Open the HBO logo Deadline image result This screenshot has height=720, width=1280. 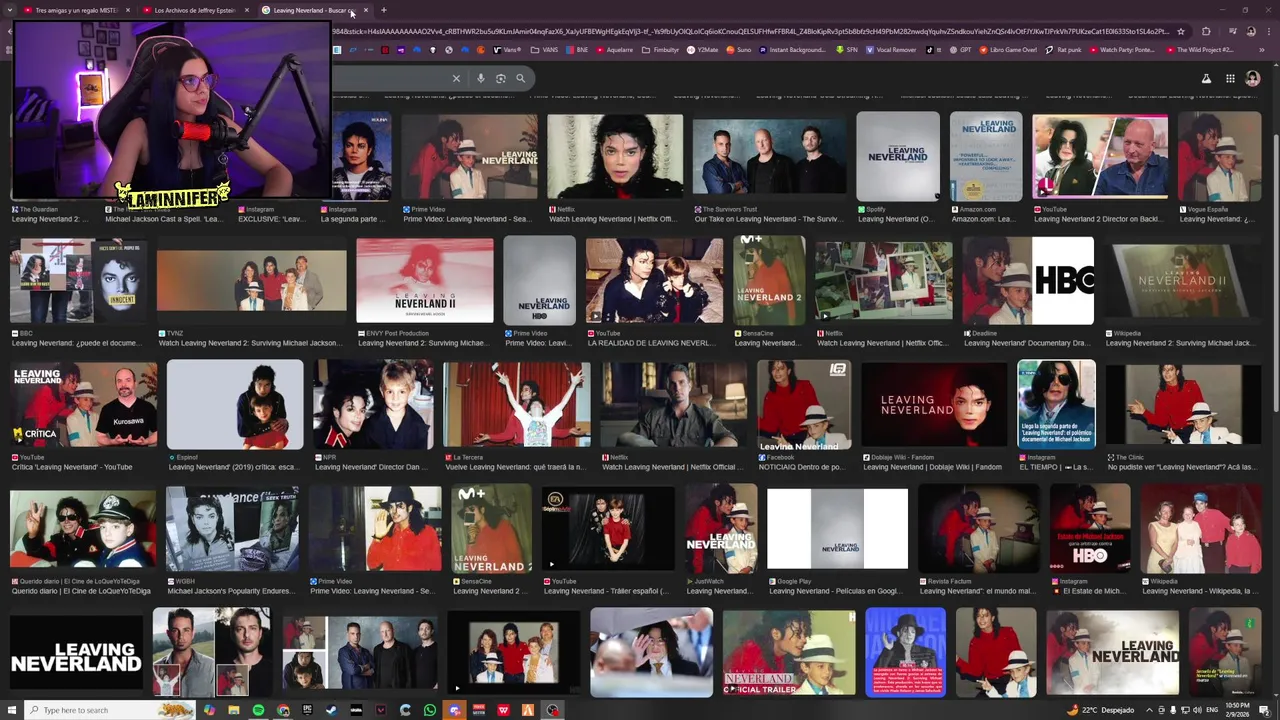point(1029,281)
